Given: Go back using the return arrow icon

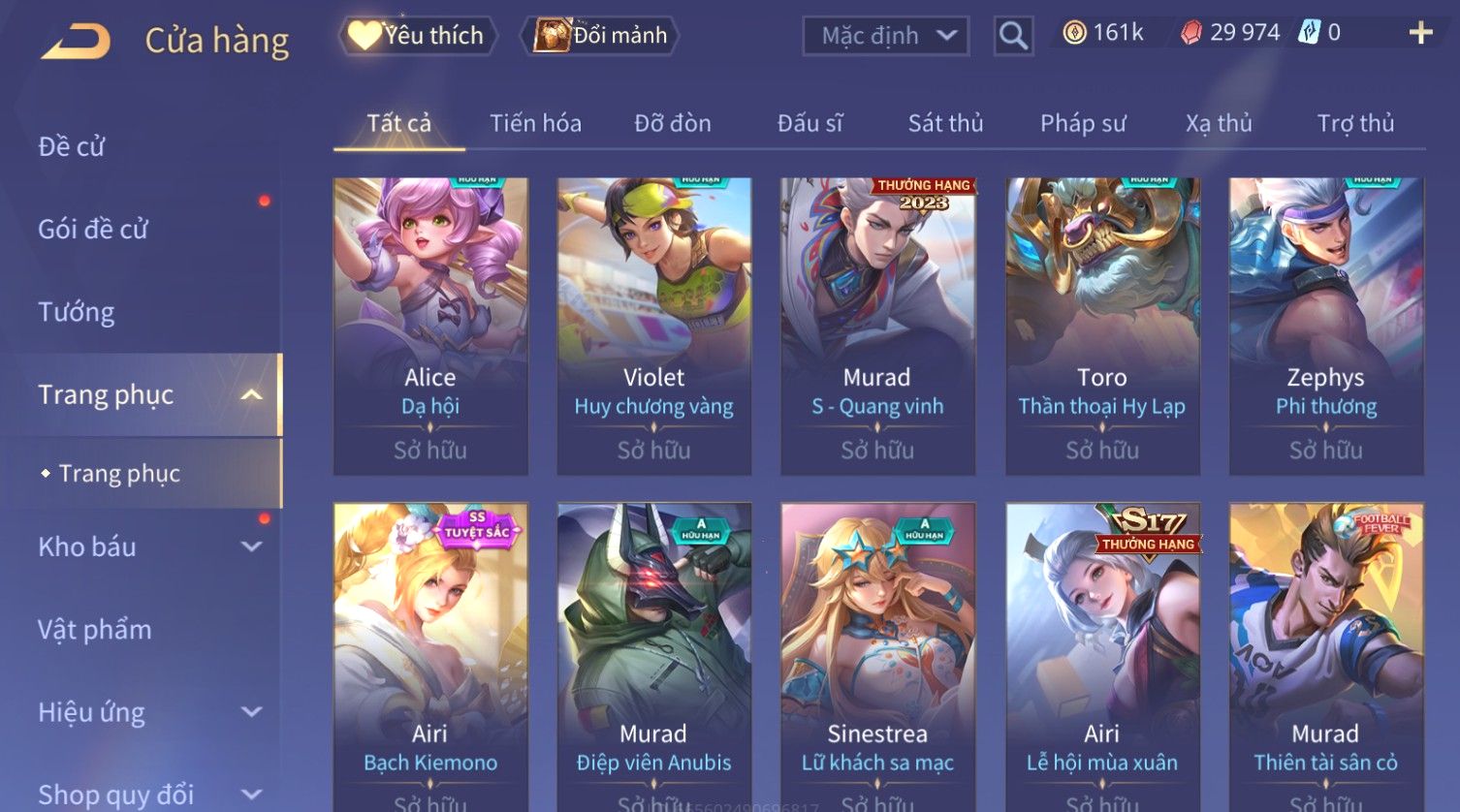Looking at the screenshot, I should 76,41.
